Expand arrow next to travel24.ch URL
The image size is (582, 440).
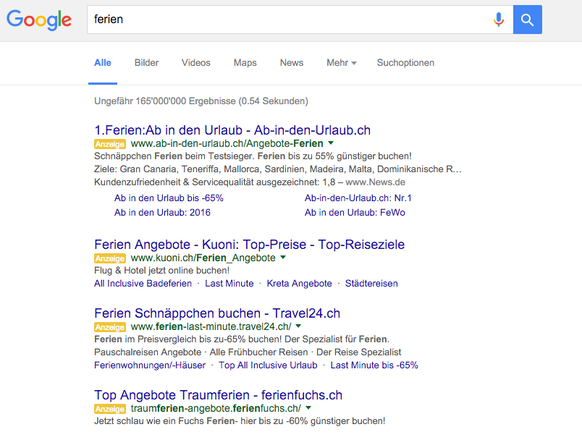298,326
